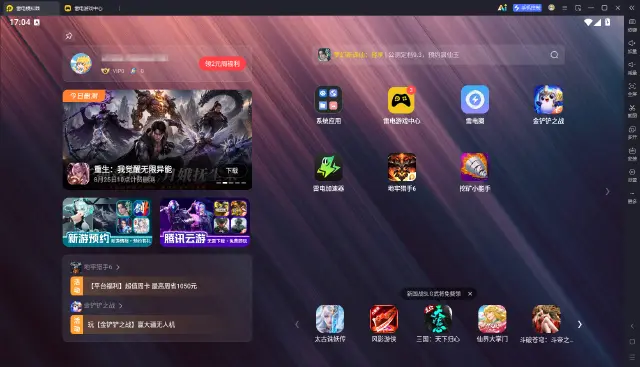Open the 腾讯云游 banner
Screen dimensions: 640x367
[204, 222]
